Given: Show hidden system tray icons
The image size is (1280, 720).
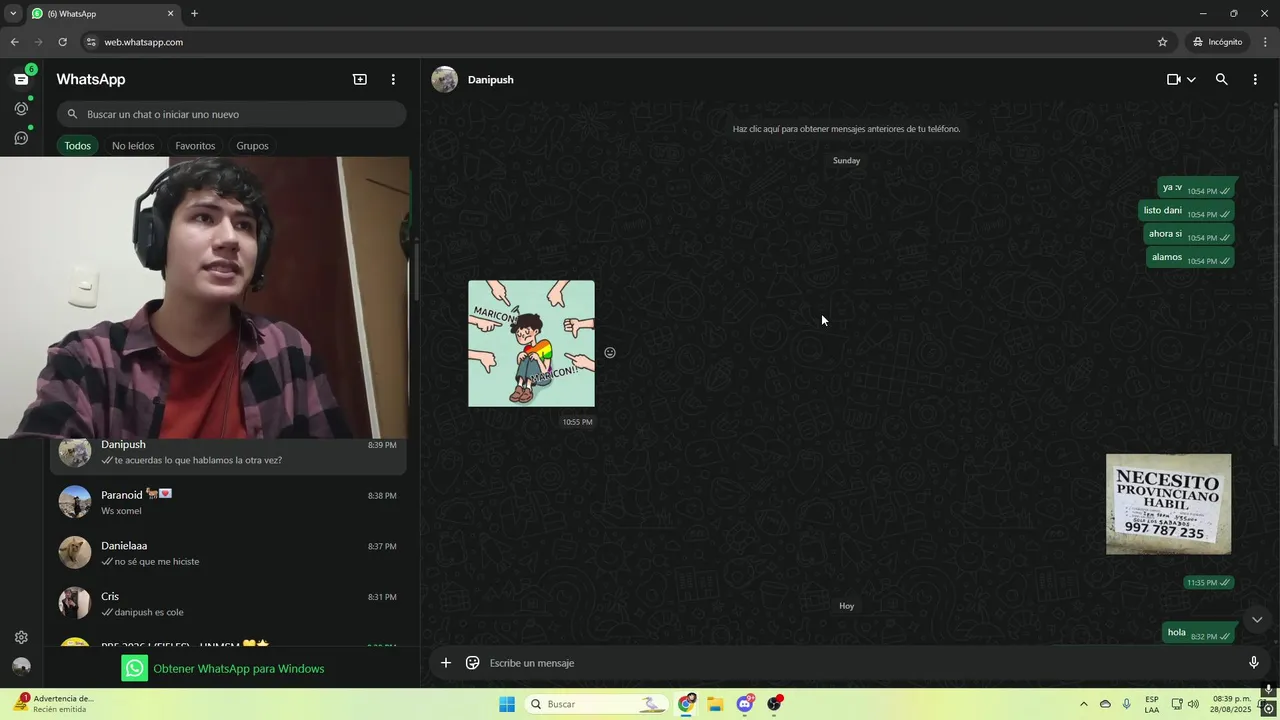Looking at the screenshot, I should pos(1083,704).
